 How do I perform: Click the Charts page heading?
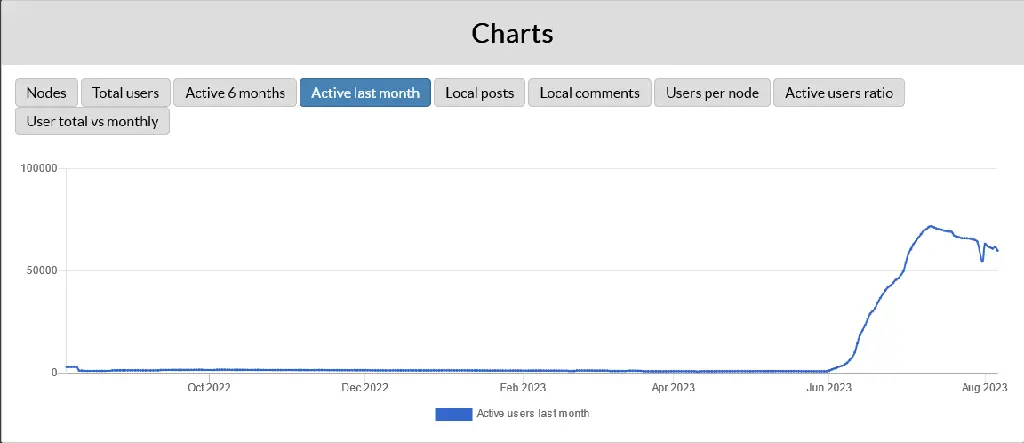(512, 33)
